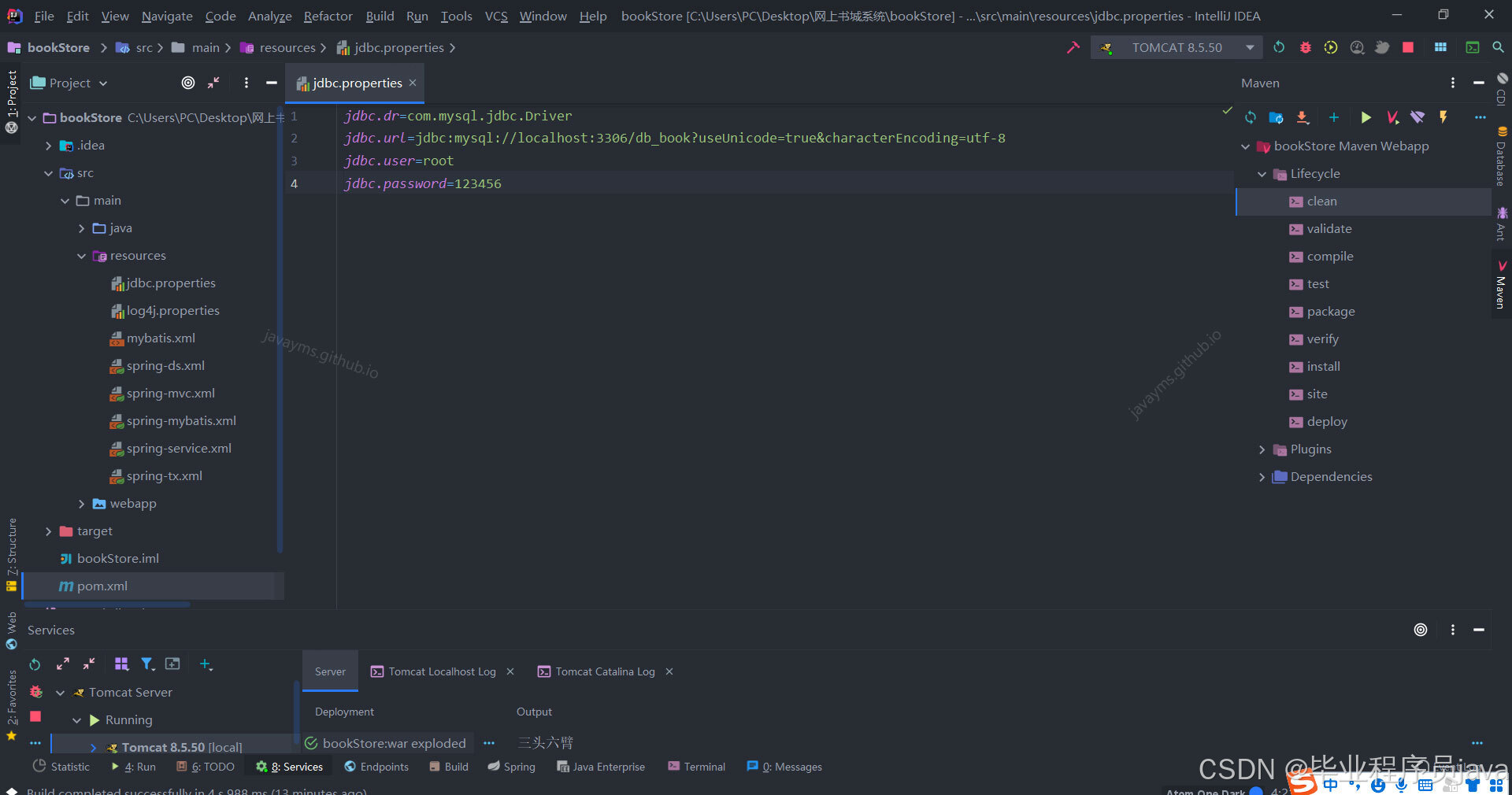The height and width of the screenshot is (795, 1512).
Task: Open the Java Enterprise tool window
Action: (601, 767)
